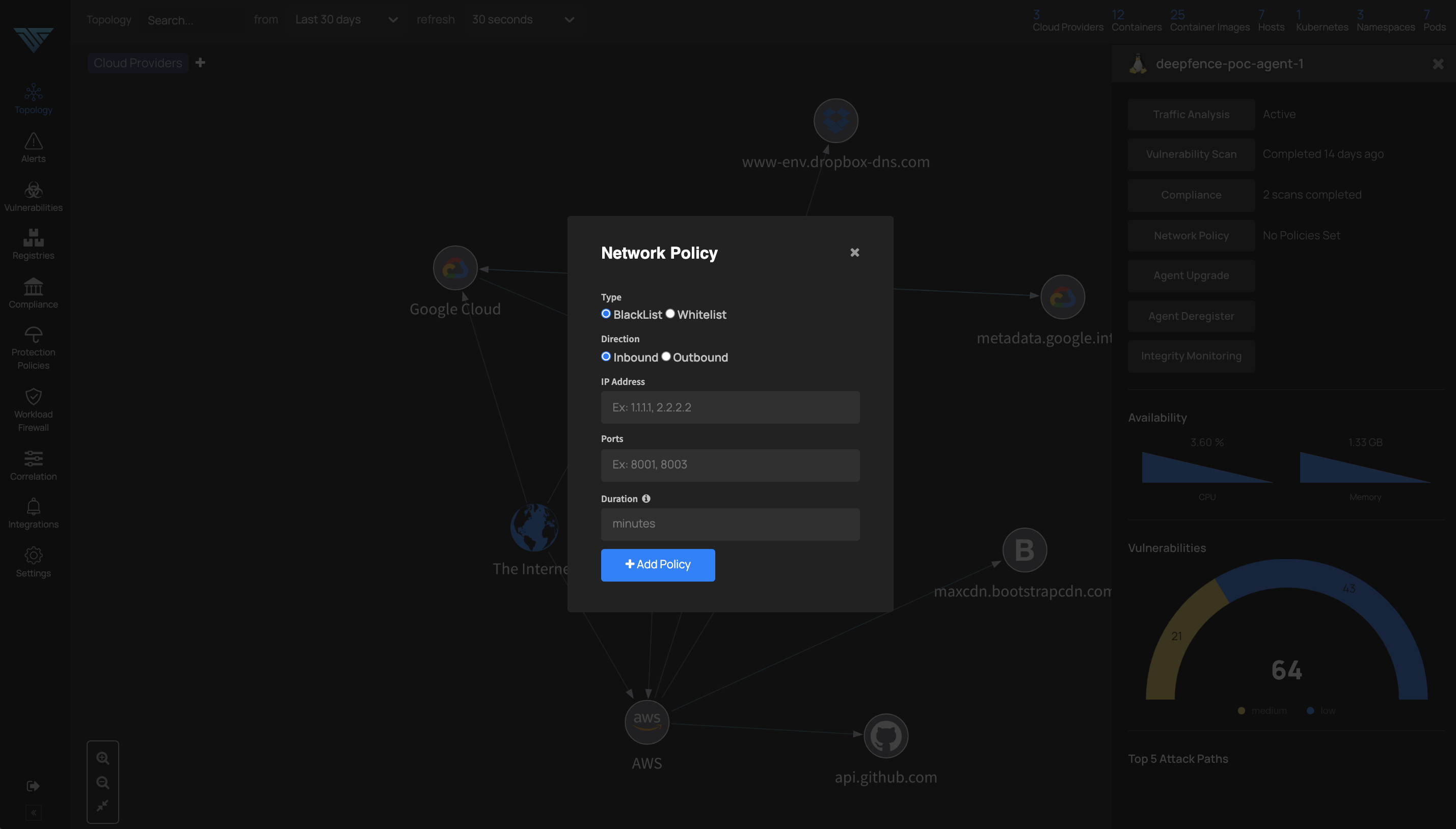Click IP Address input field in Network Policy

tap(730, 407)
